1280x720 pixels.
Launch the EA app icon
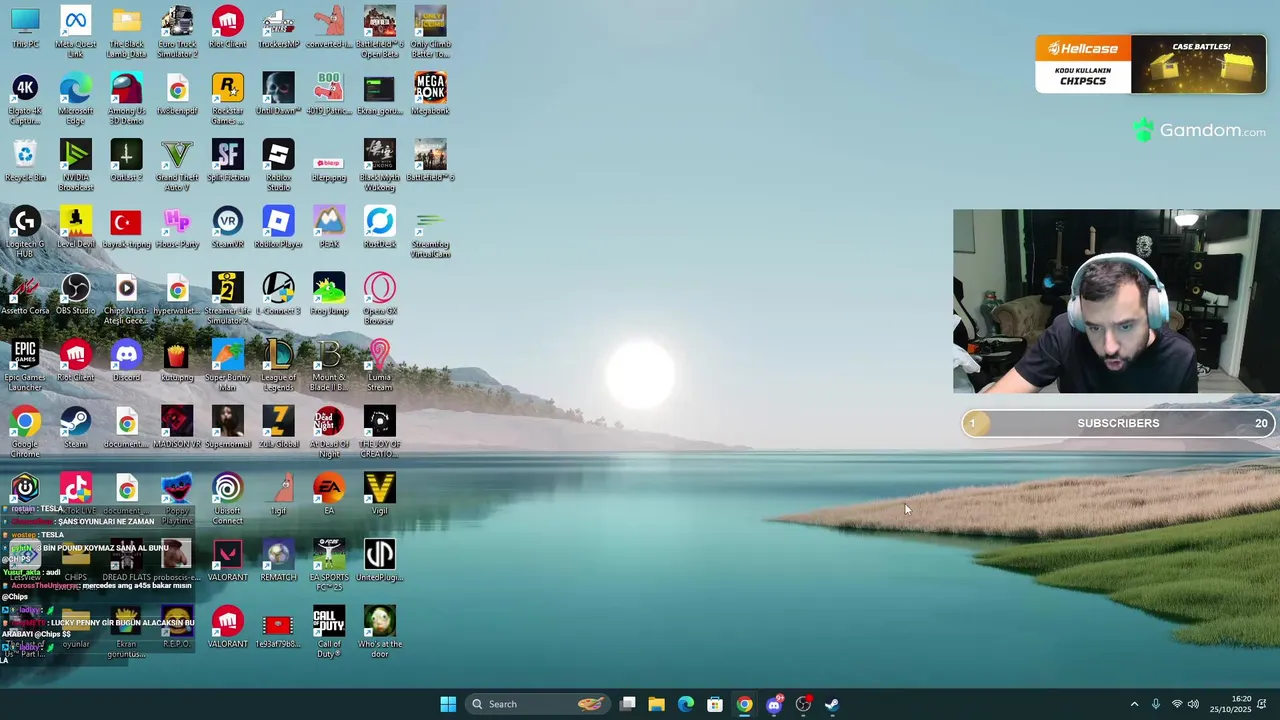(x=329, y=495)
